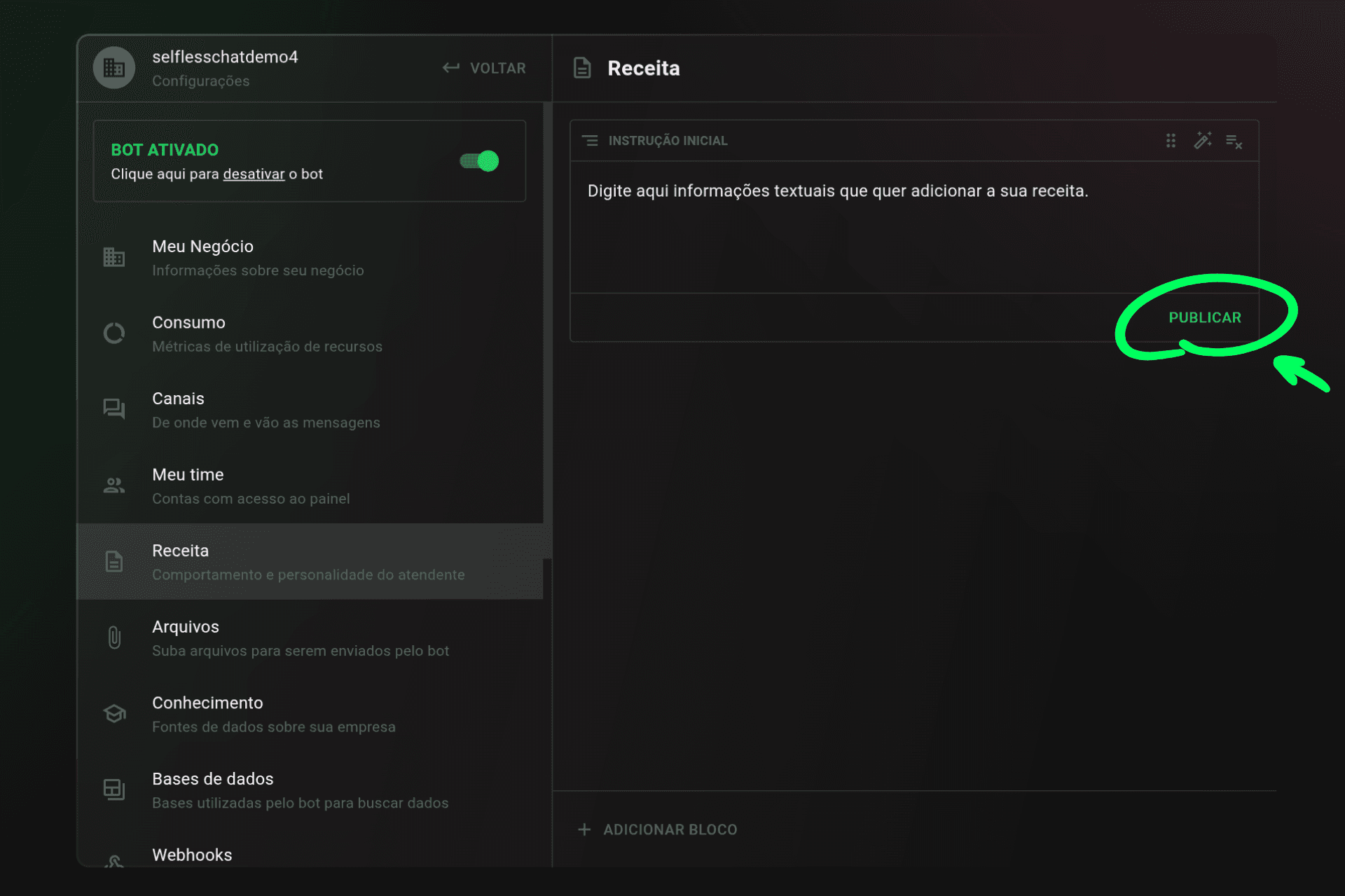1345x896 pixels.
Task: Click the Receita page title
Action: [x=643, y=68]
